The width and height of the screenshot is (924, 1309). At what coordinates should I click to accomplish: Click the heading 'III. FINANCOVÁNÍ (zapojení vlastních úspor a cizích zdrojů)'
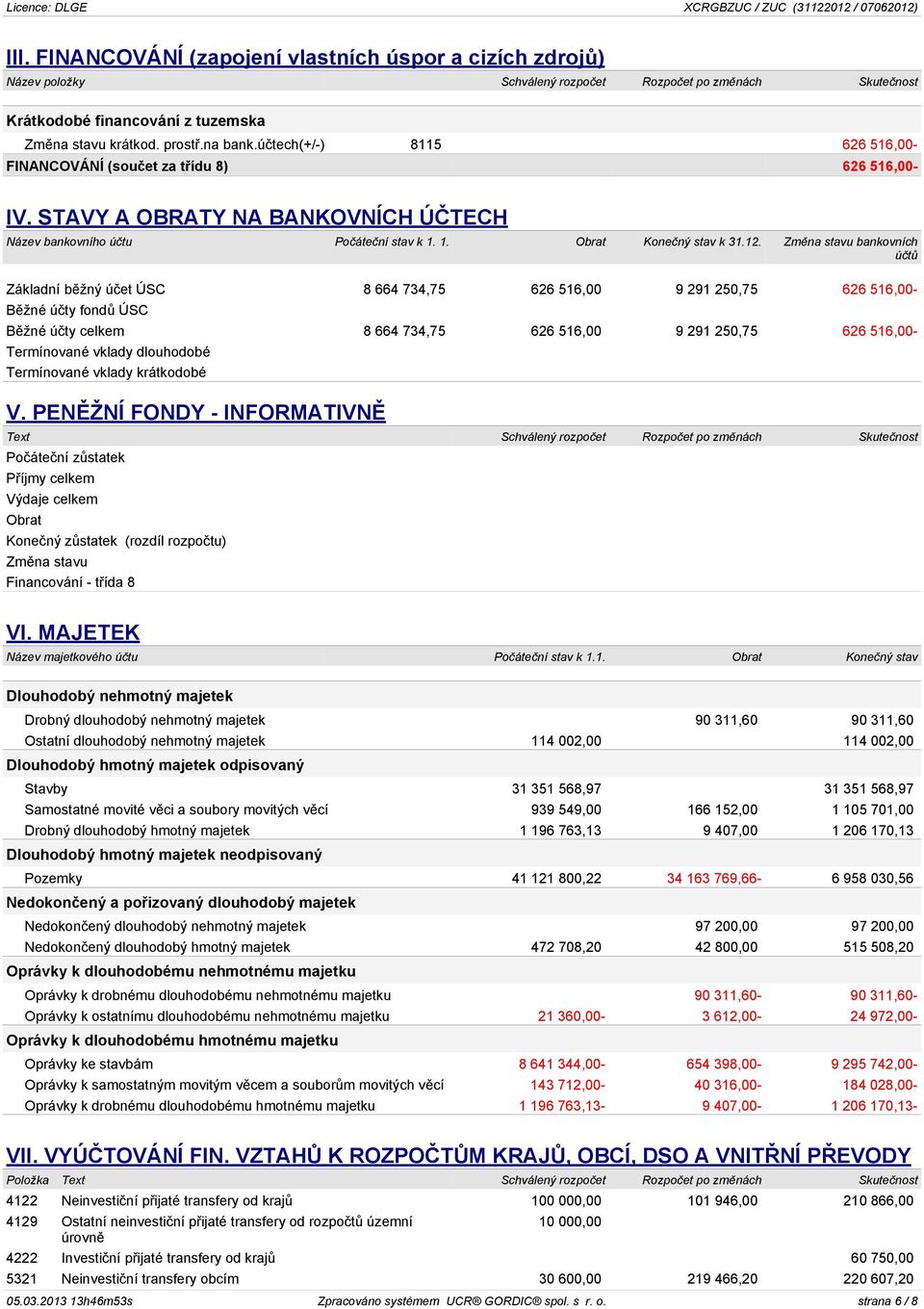point(305,58)
